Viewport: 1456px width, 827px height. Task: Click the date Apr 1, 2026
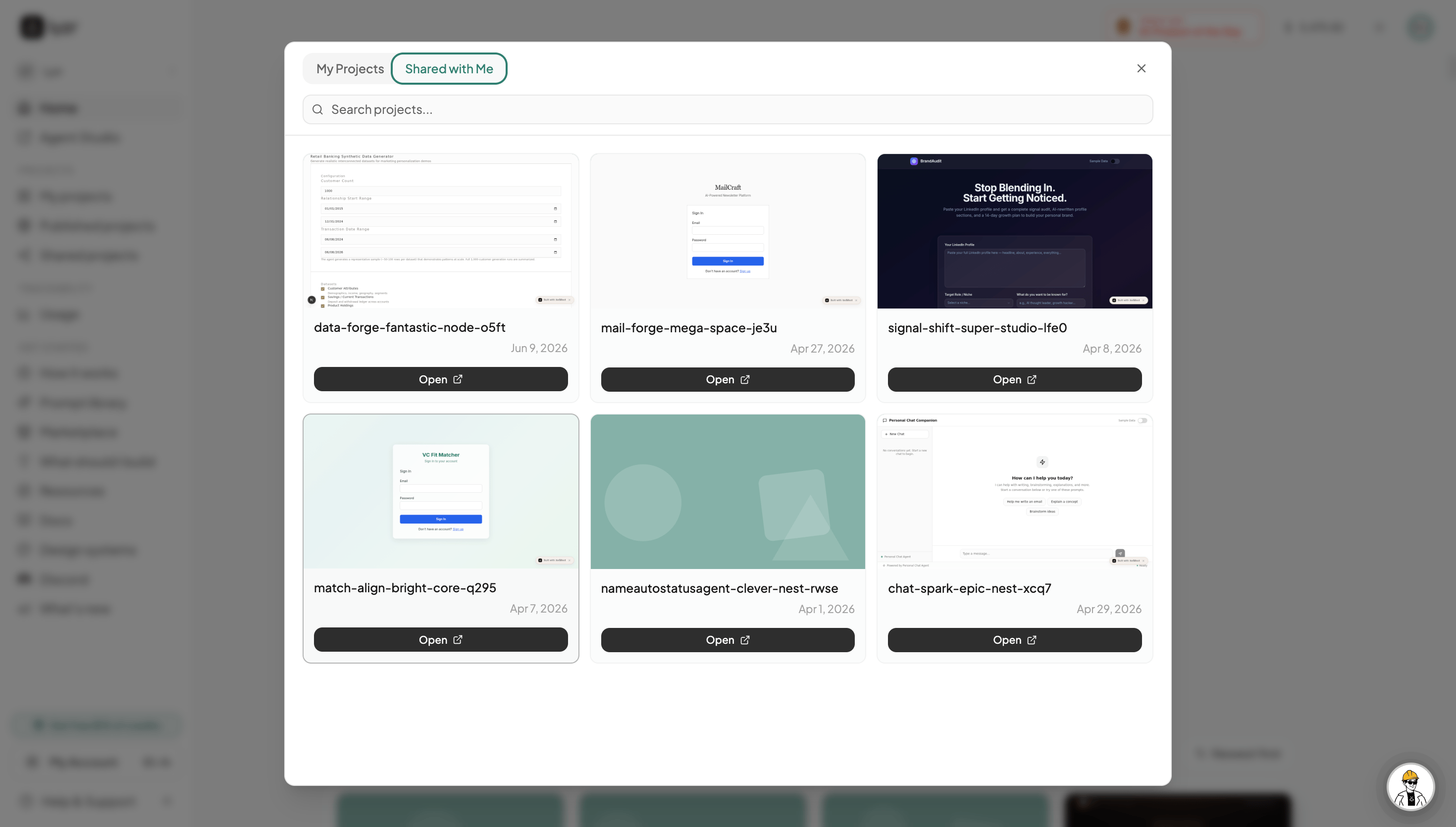pos(826,610)
